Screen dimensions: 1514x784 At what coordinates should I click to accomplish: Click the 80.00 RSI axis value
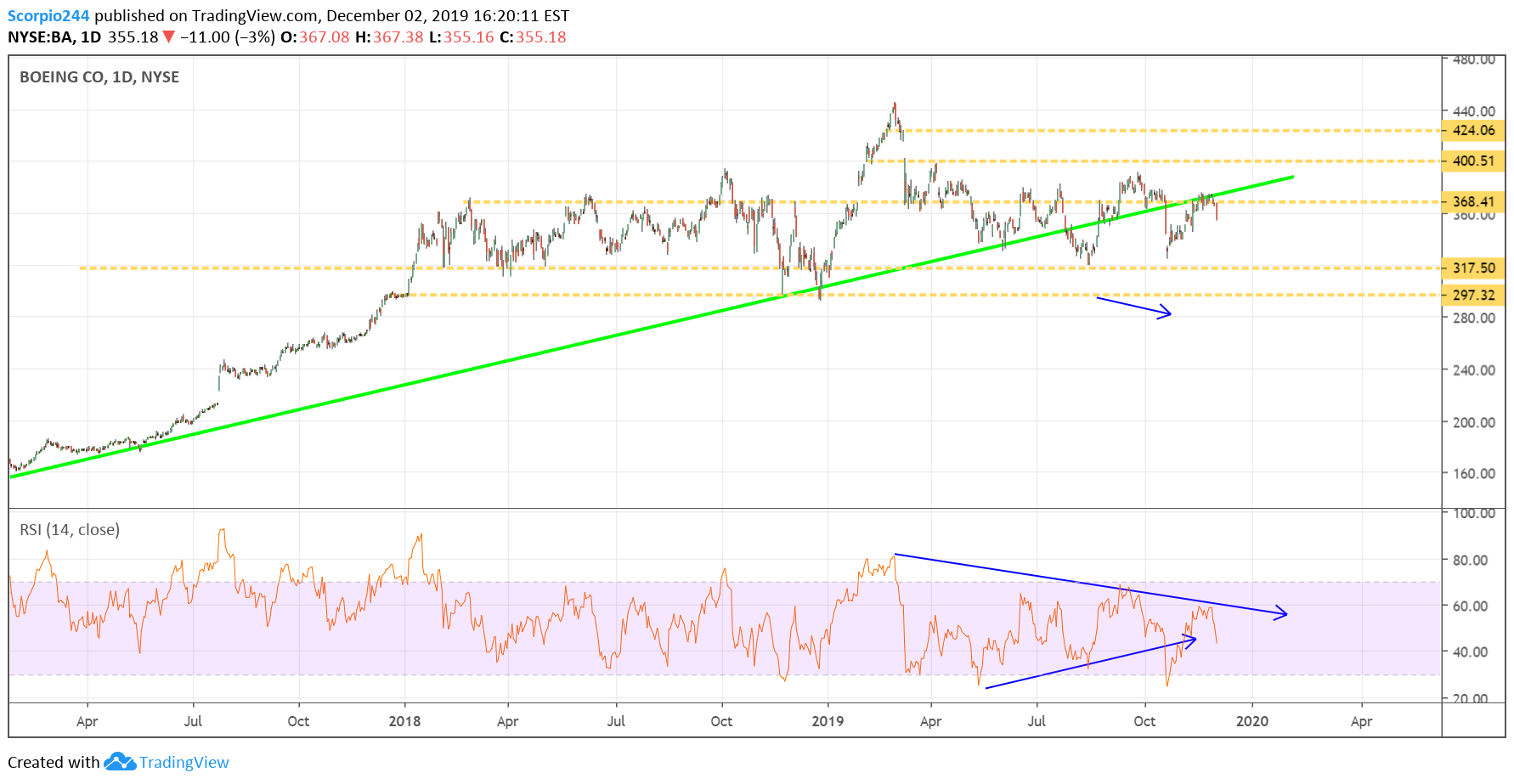click(1470, 560)
